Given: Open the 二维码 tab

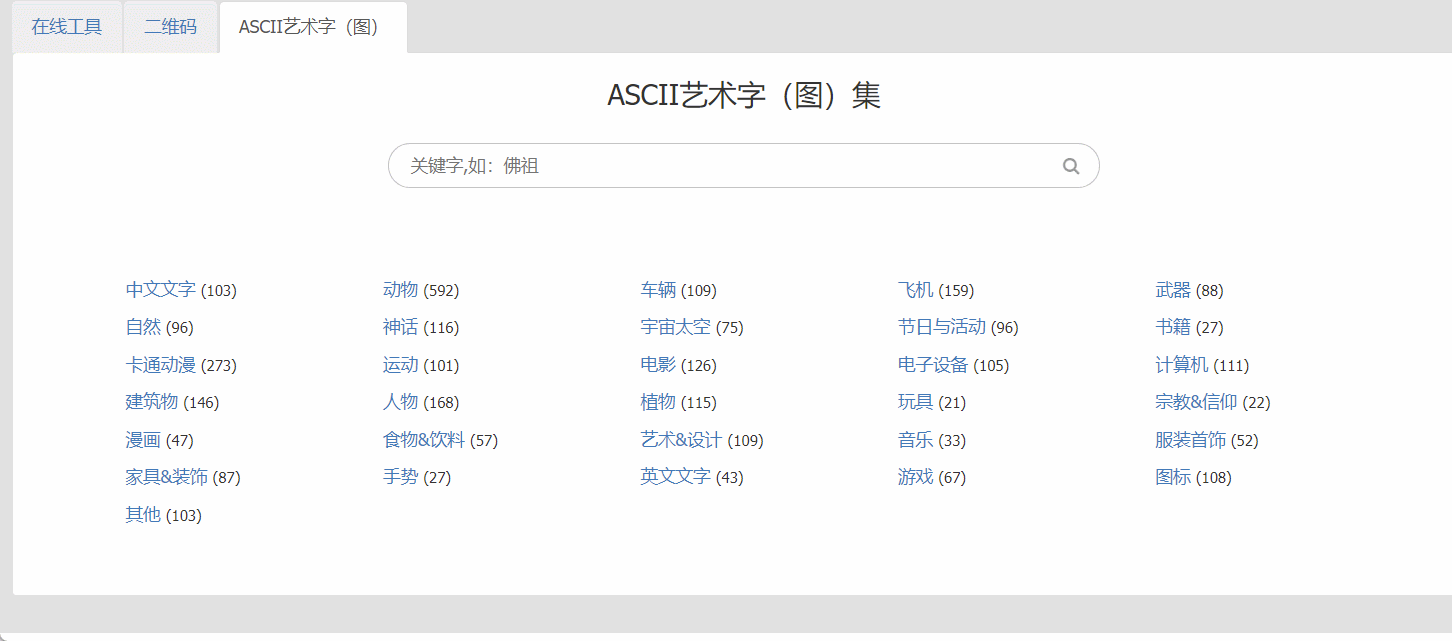Looking at the screenshot, I should click(x=171, y=27).
